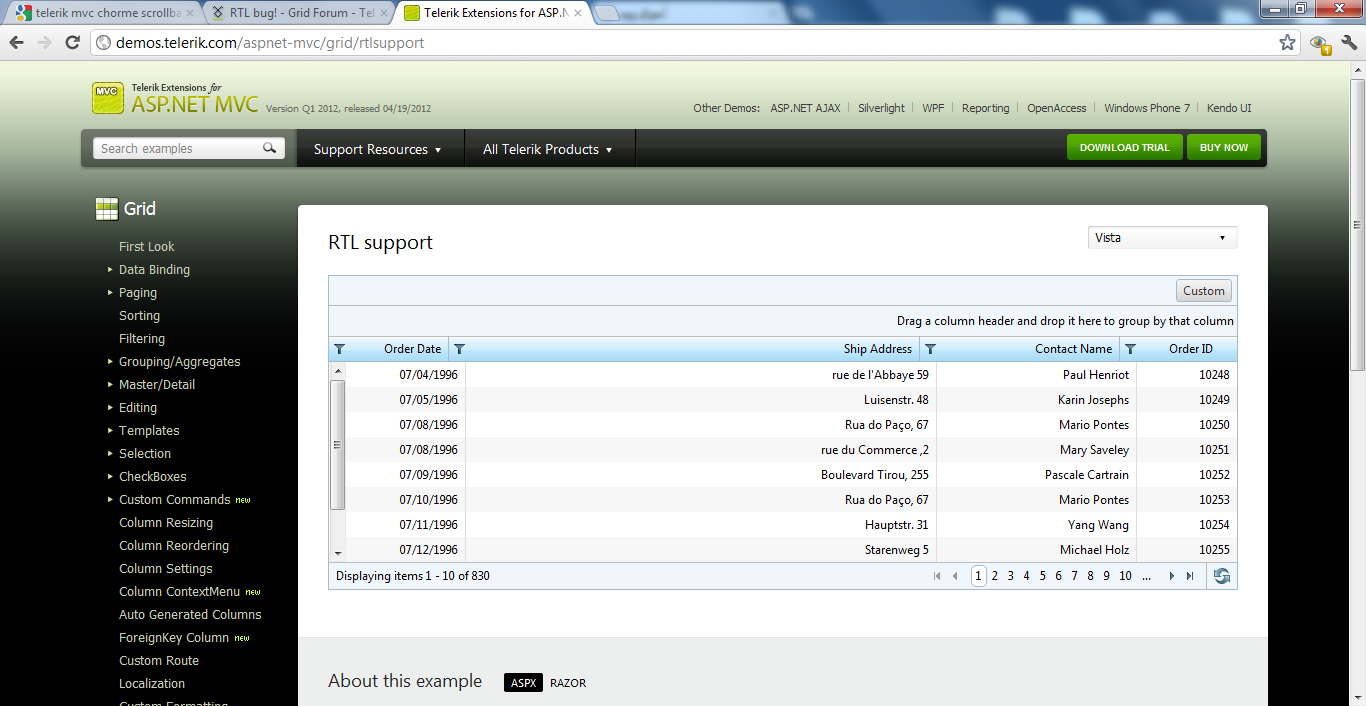Open the Chrome wrench menu

[x=1349, y=42]
